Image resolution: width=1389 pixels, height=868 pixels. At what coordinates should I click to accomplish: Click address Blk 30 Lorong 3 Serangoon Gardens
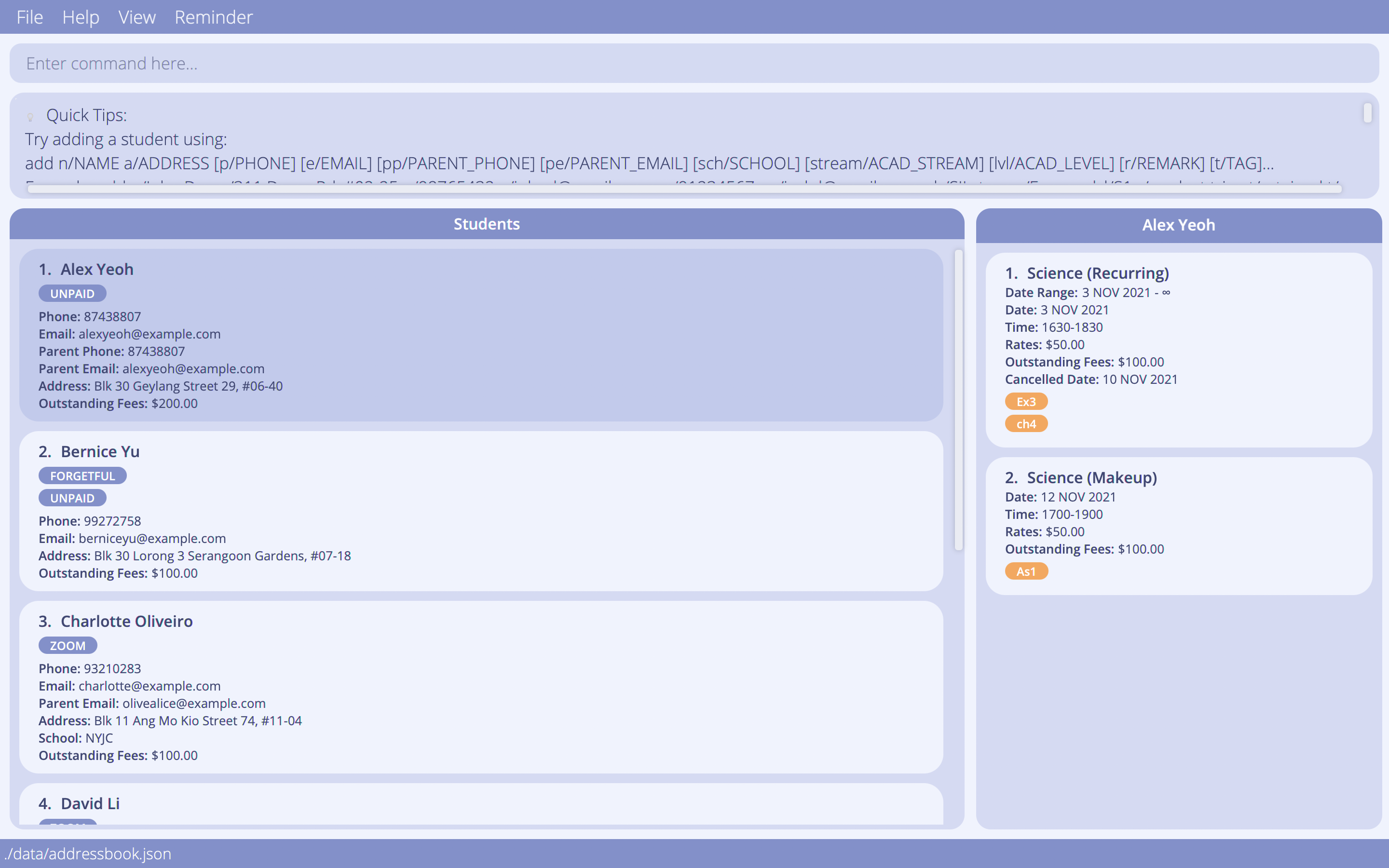[x=223, y=556]
